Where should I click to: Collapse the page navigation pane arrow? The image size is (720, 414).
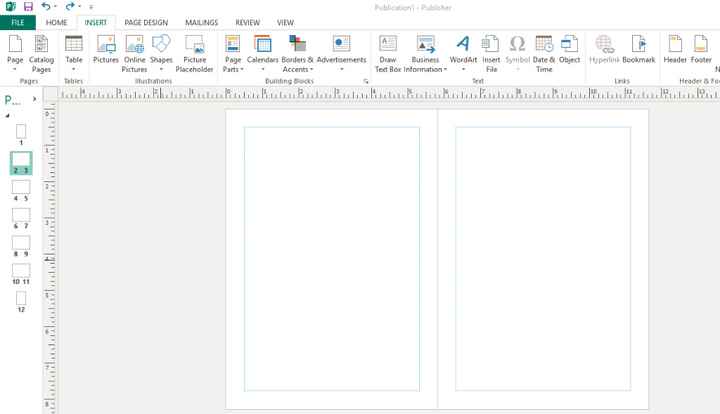[x=34, y=99]
